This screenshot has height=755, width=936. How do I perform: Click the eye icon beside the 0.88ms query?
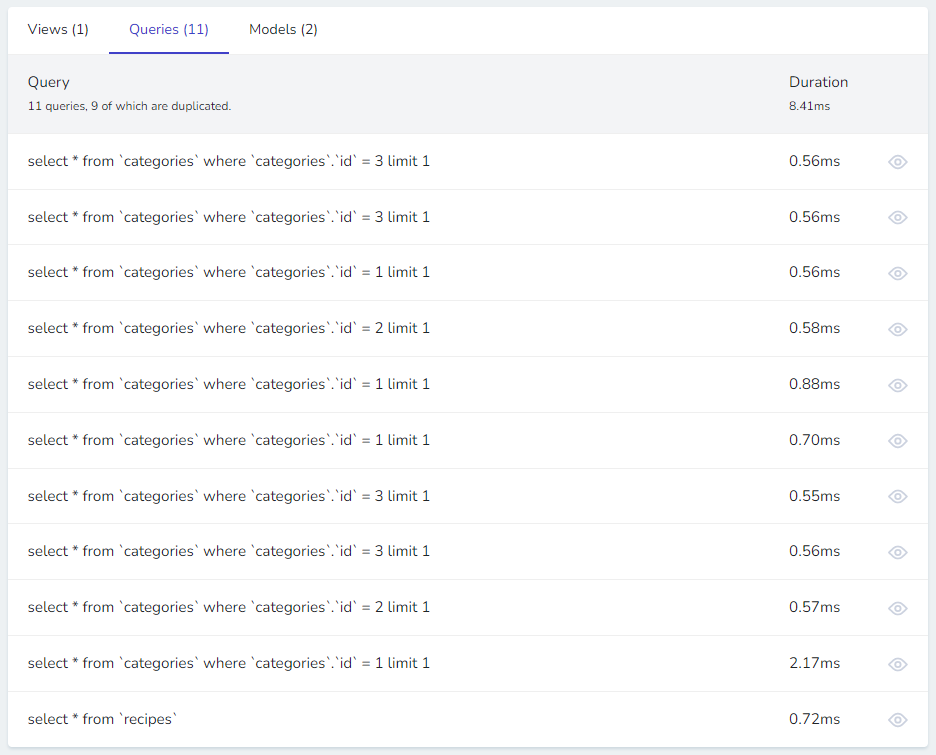[897, 385]
